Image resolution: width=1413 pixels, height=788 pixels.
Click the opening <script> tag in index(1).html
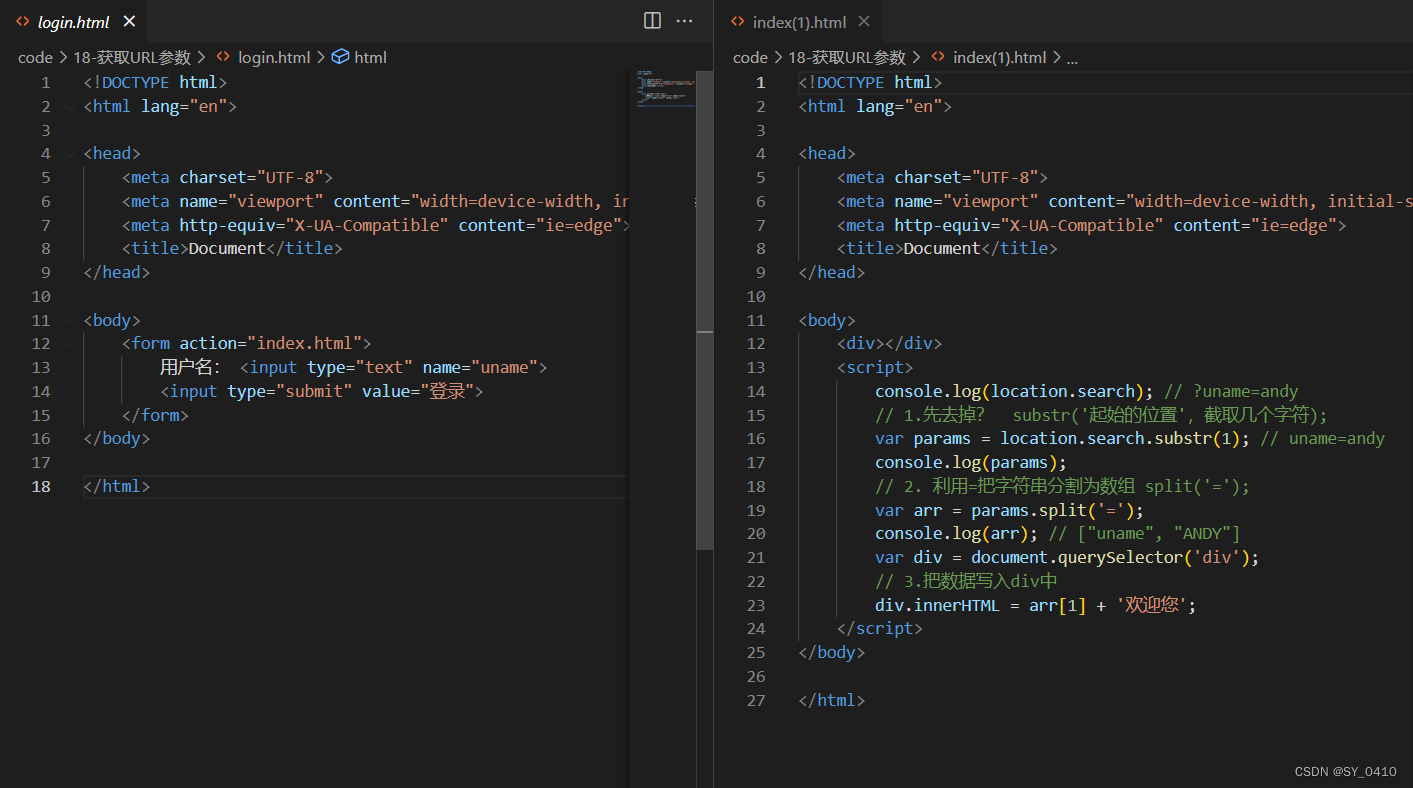pyautogui.click(x=875, y=367)
